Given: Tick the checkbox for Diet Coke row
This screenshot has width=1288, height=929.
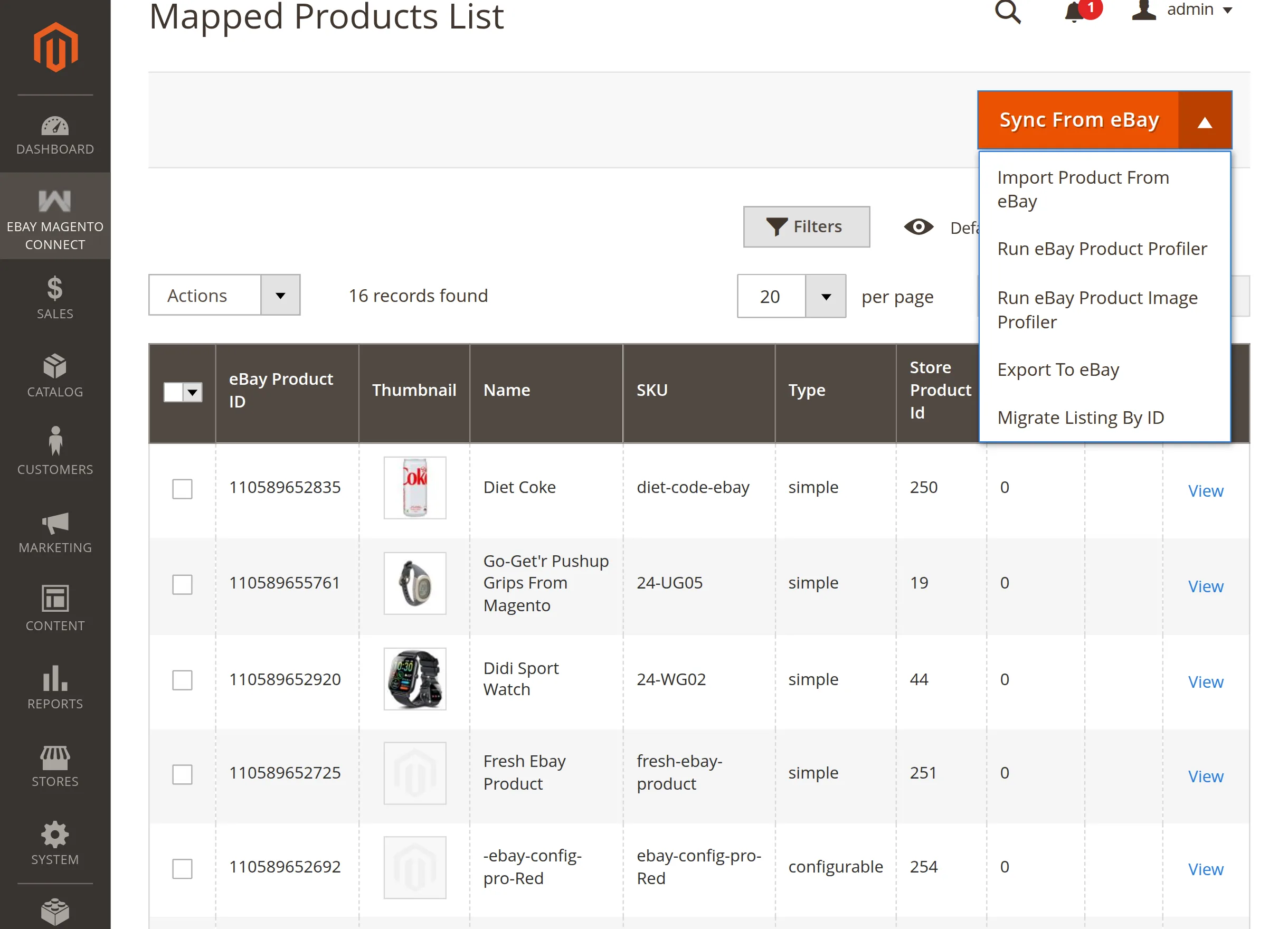Looking at the screenshot, I should point(182,489).
